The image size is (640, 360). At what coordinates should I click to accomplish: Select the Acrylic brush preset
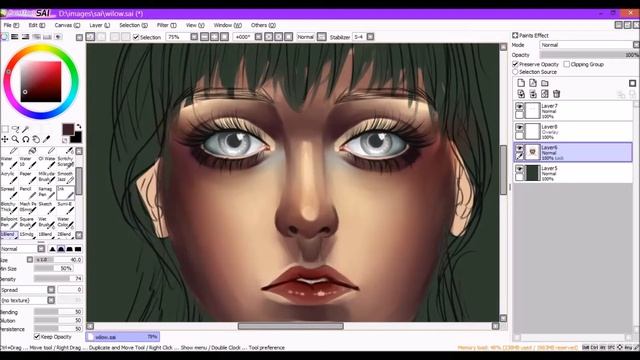tap(9, 177)
